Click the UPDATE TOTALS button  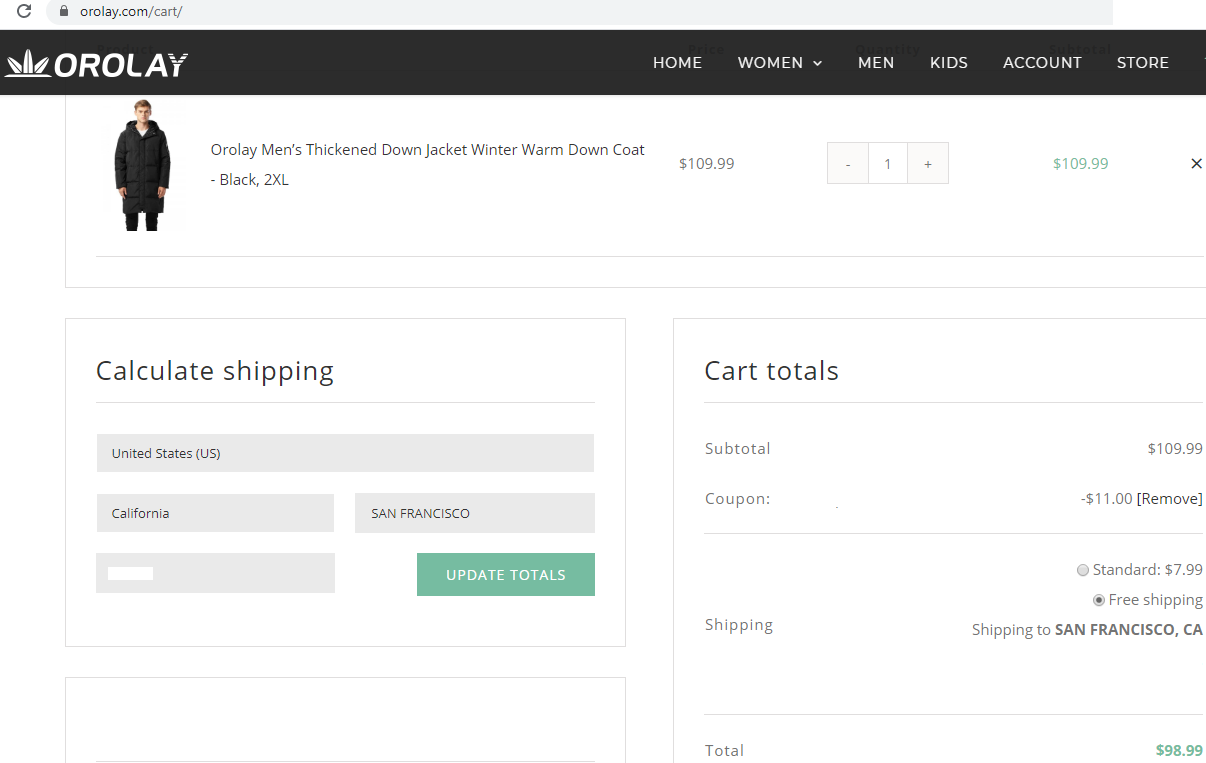[506, 575]
